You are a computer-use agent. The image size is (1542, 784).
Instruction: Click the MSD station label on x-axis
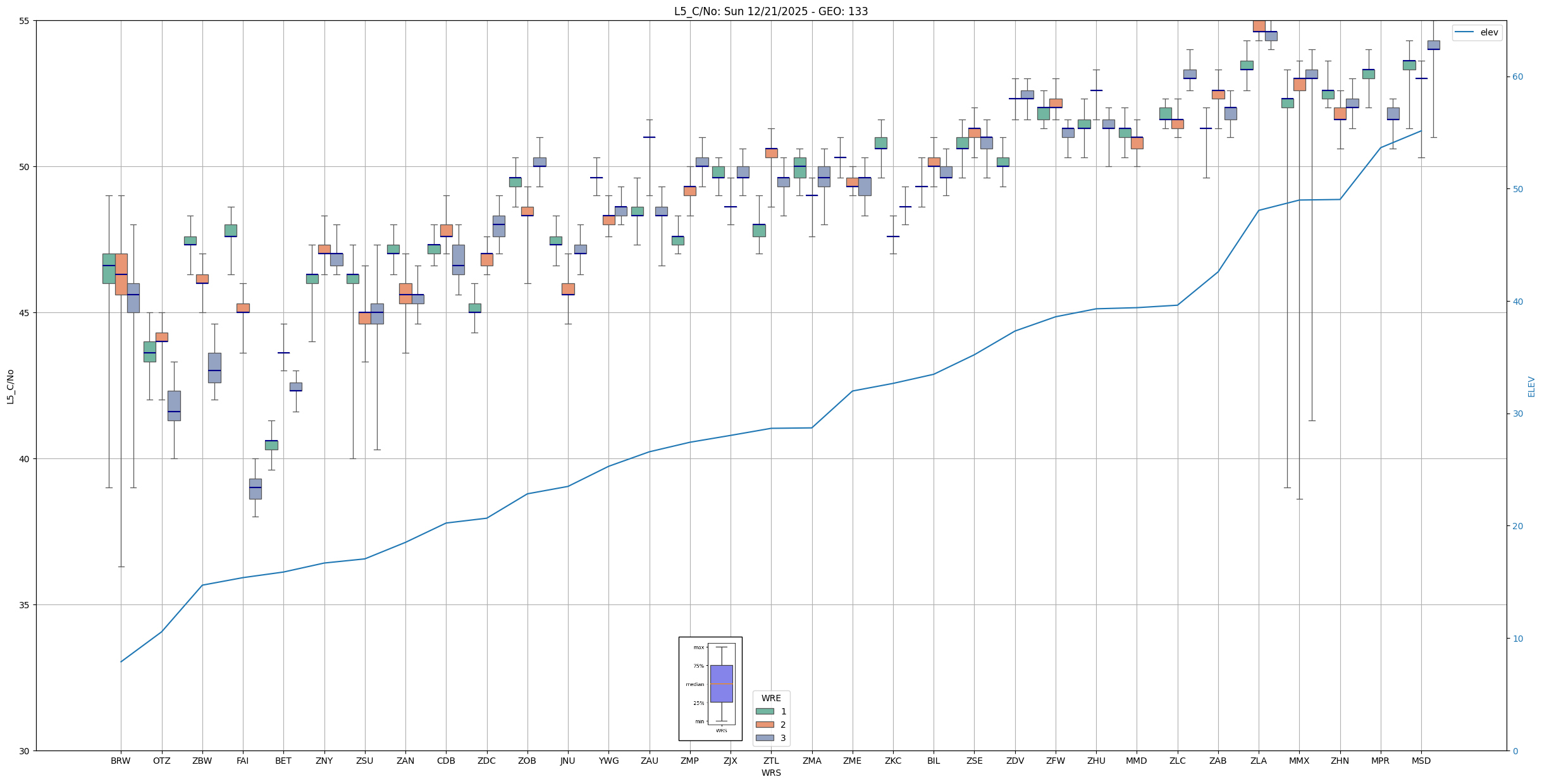click(1421, 761)
